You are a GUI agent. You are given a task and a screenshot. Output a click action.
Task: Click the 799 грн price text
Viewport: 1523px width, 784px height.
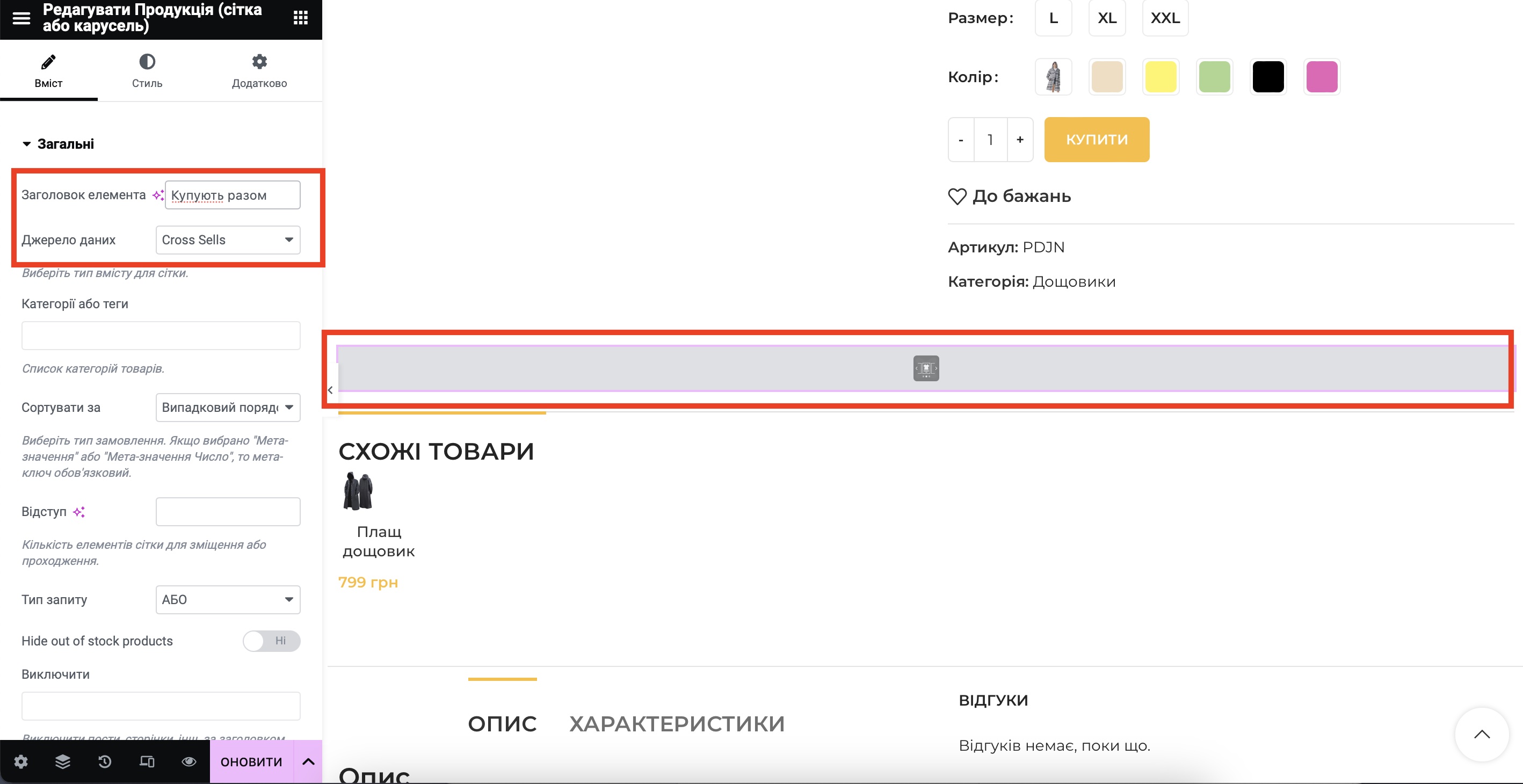click(x=368, y=583)
